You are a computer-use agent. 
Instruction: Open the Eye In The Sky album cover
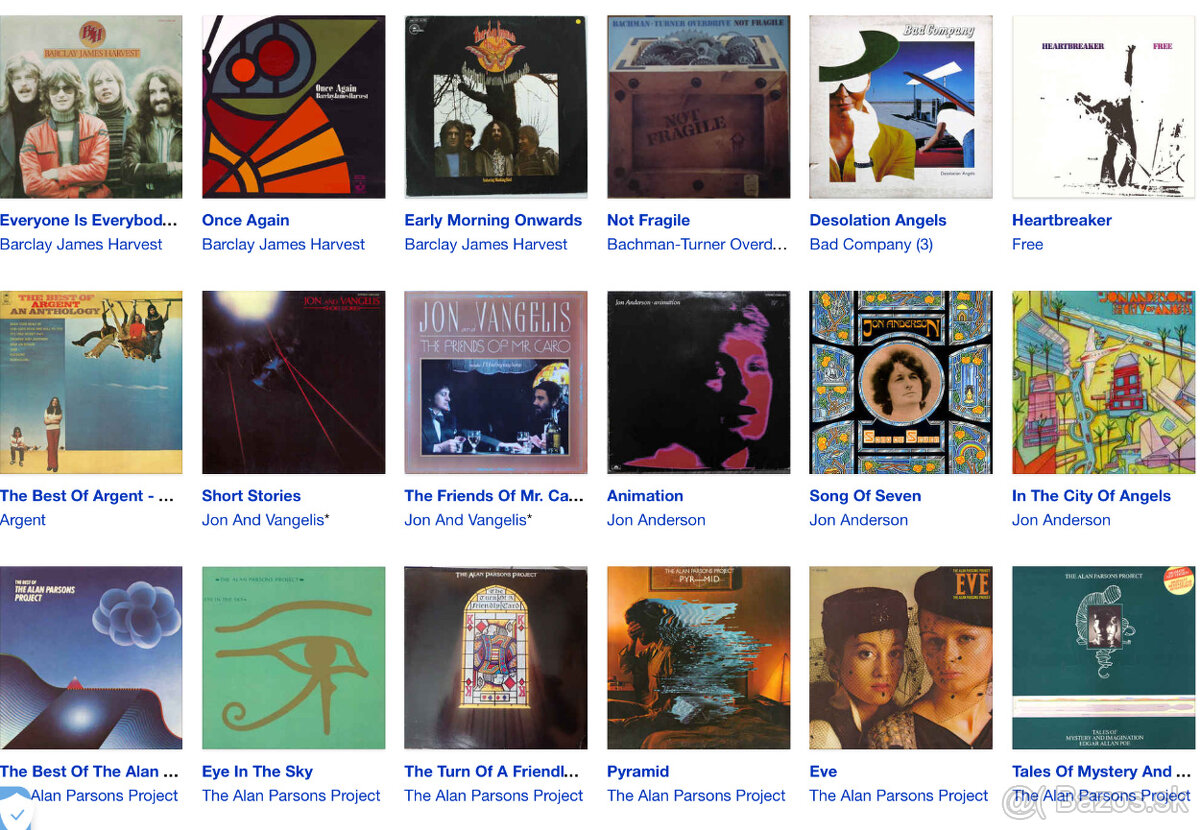(294, 658)
